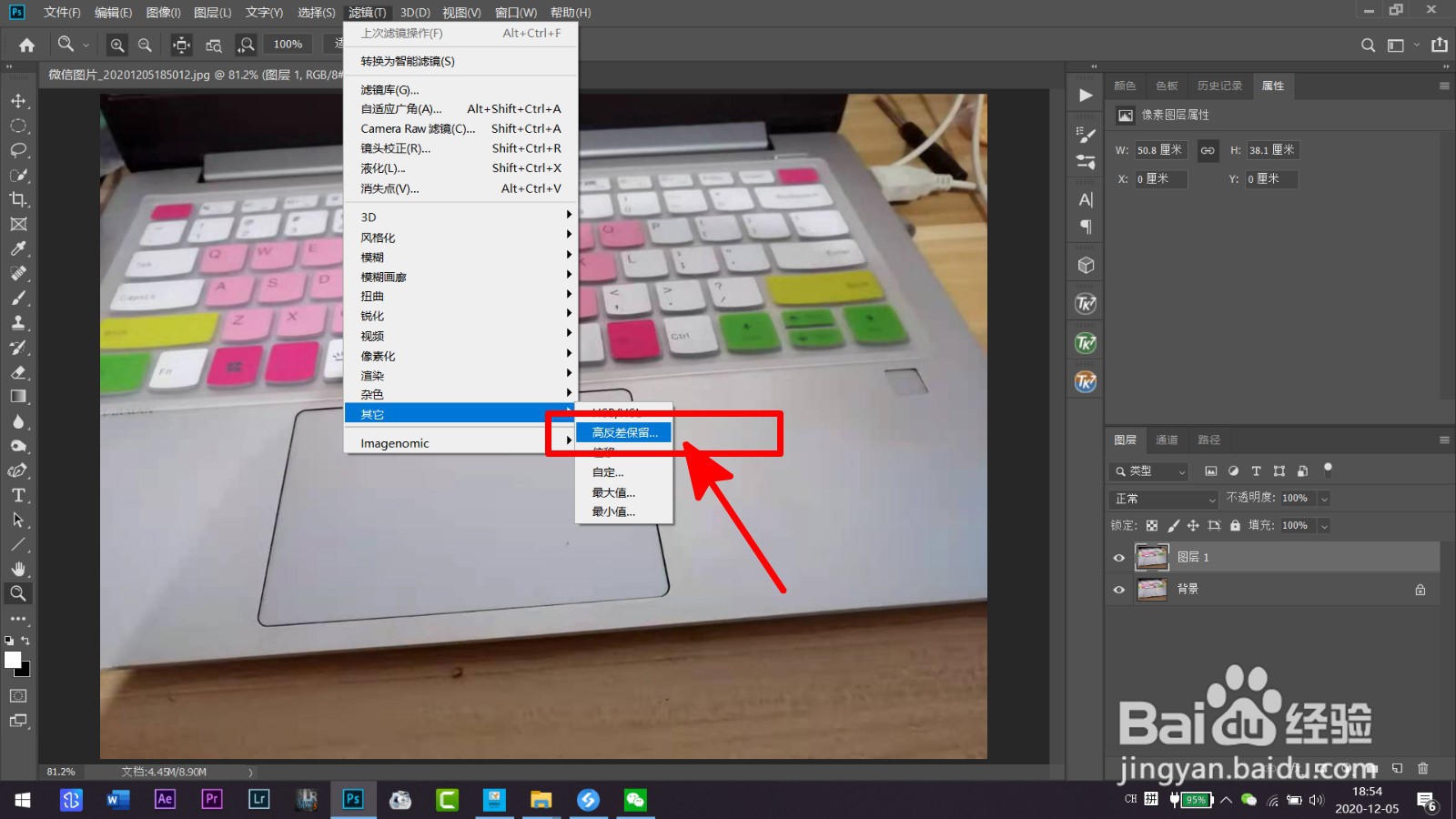The width and height of the screenshot is (1456, 819).
Task: Toggle link width and height
Action: click(1208, 151)
